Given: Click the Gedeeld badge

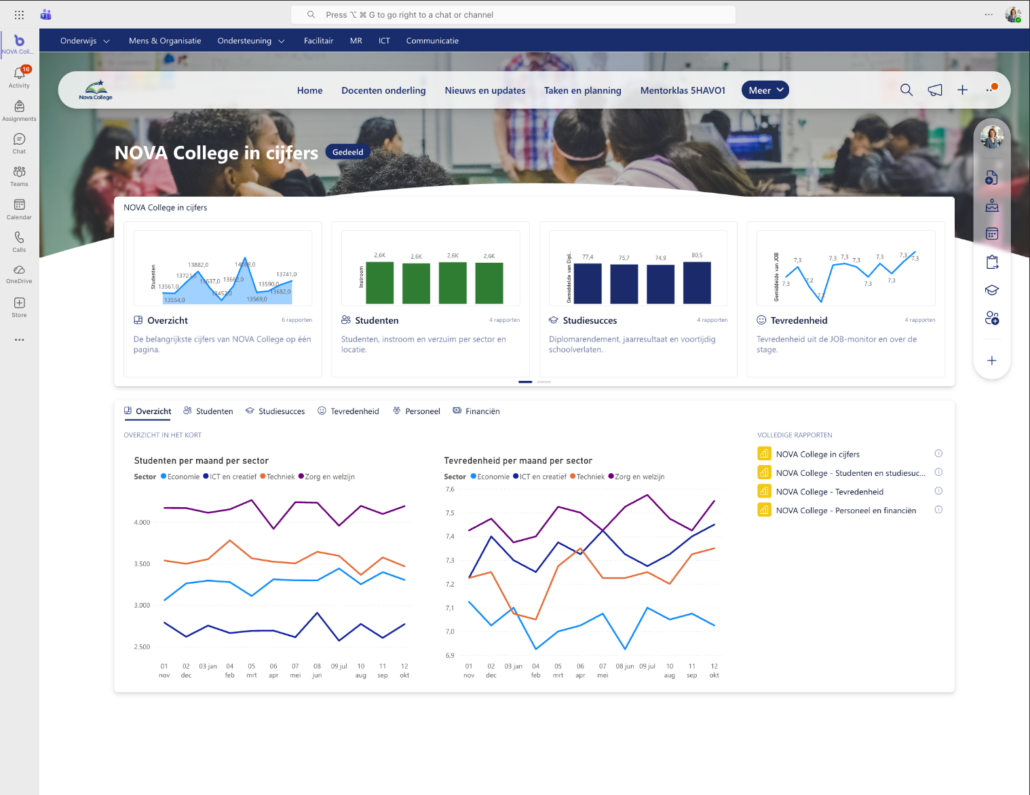Looking at the screenshot, I should point(347,152).
